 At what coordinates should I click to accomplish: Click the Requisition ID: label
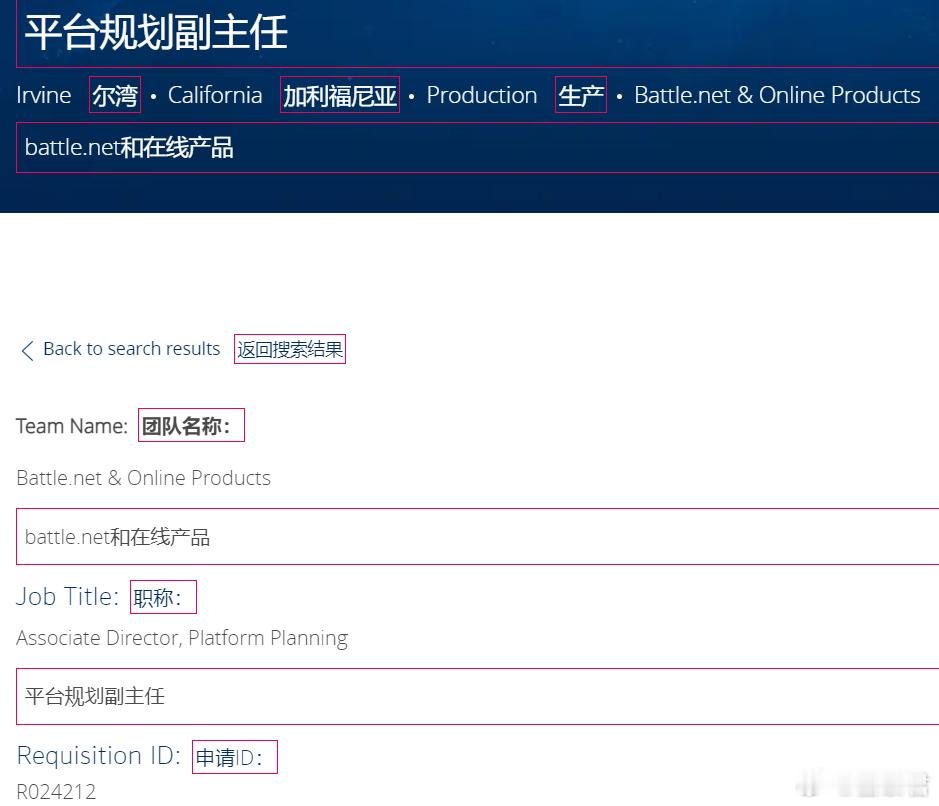click(99, 756)
